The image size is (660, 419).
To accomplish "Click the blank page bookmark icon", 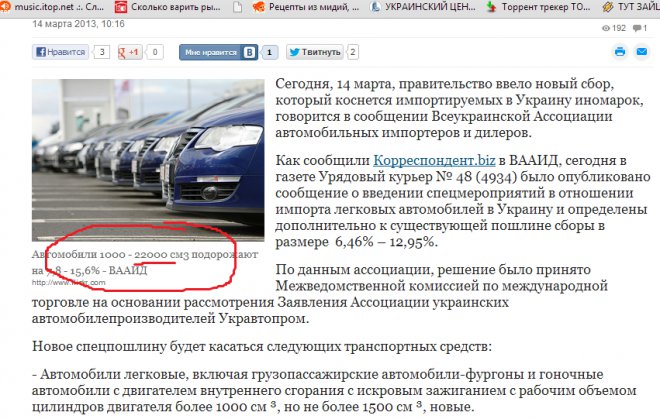I will point(237,7).
